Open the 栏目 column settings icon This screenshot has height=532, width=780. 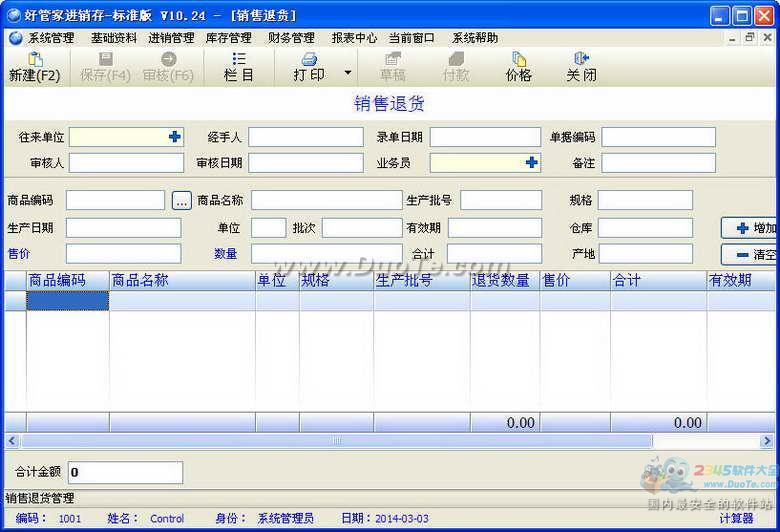pos(239,59)
